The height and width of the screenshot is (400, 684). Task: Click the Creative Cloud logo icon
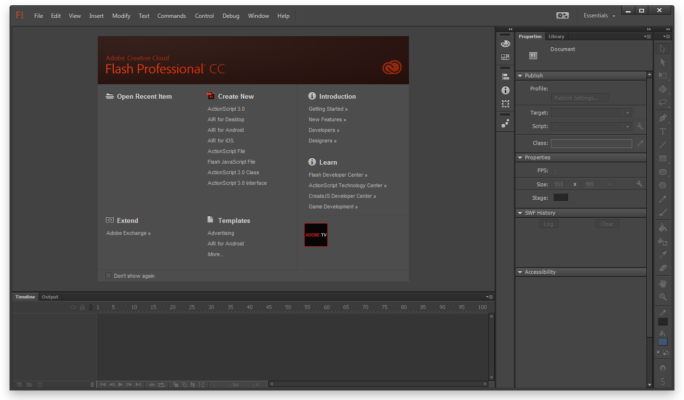tap(391, 68)
